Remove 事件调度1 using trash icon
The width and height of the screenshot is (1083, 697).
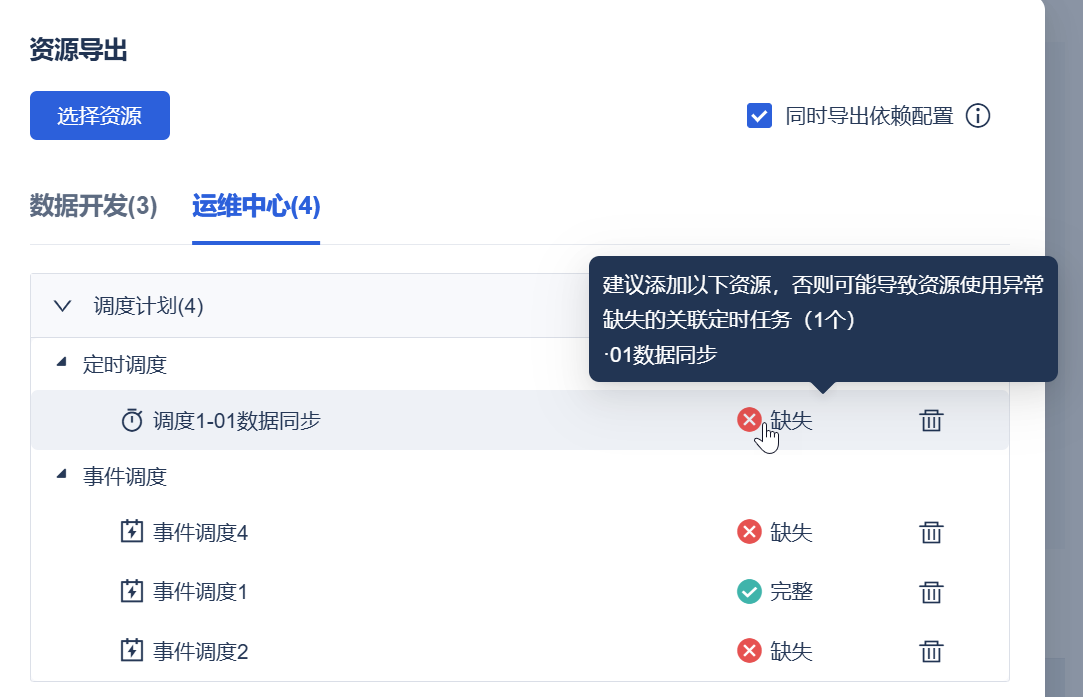point(931,592)
